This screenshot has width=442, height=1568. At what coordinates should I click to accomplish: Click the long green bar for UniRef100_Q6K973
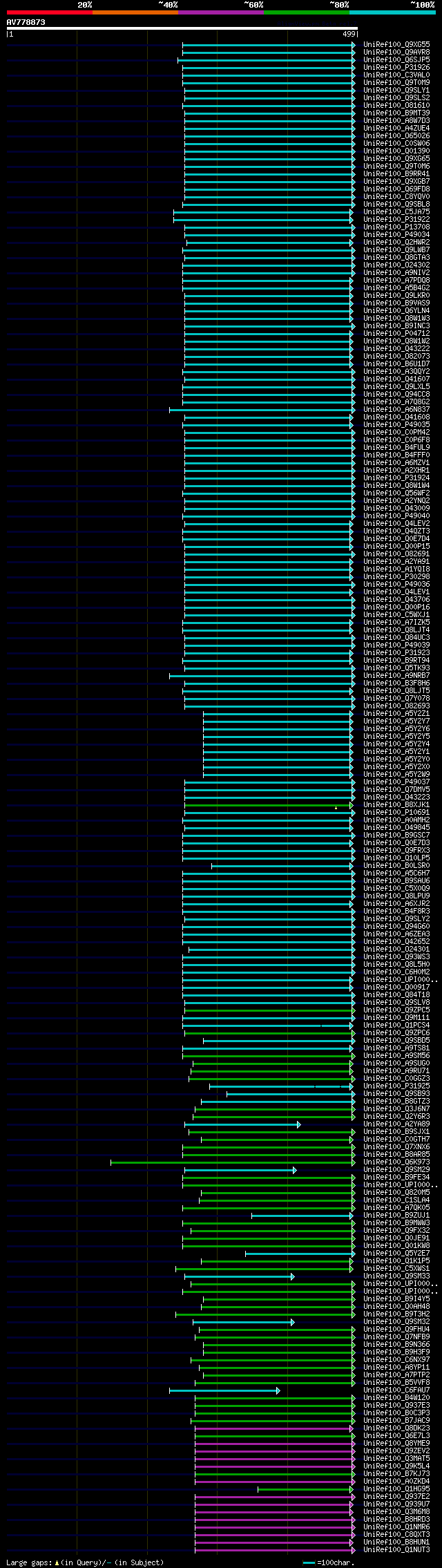click(233, 1162)
